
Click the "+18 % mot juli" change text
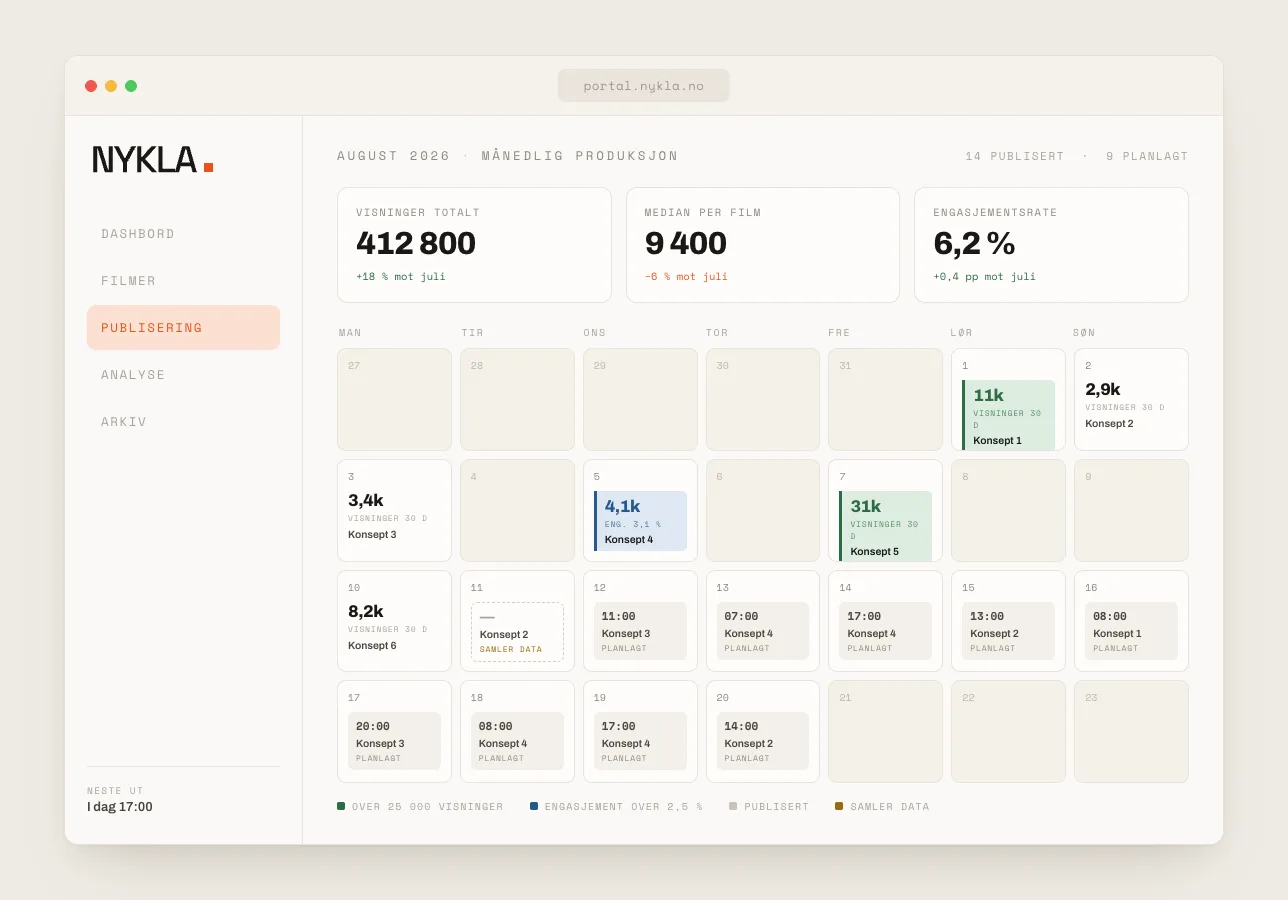click(x=401, y=276)
